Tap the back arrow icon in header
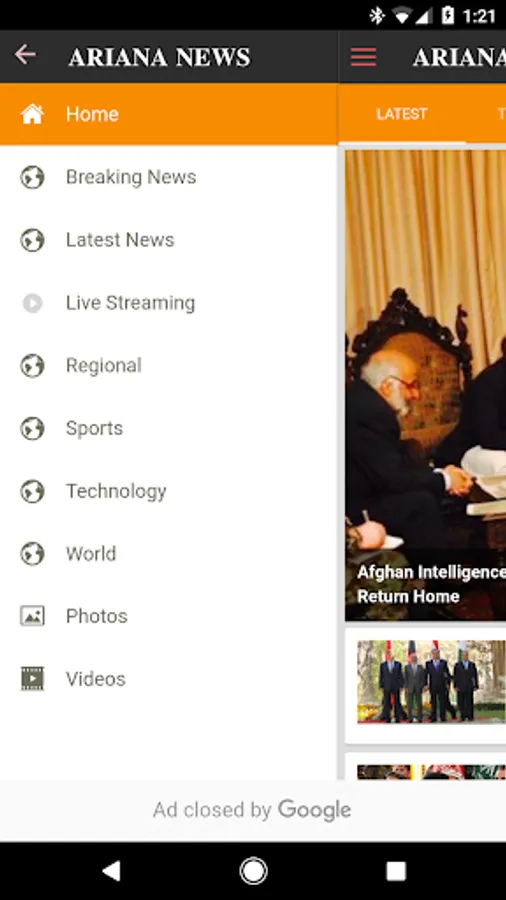 coord(25,55)
